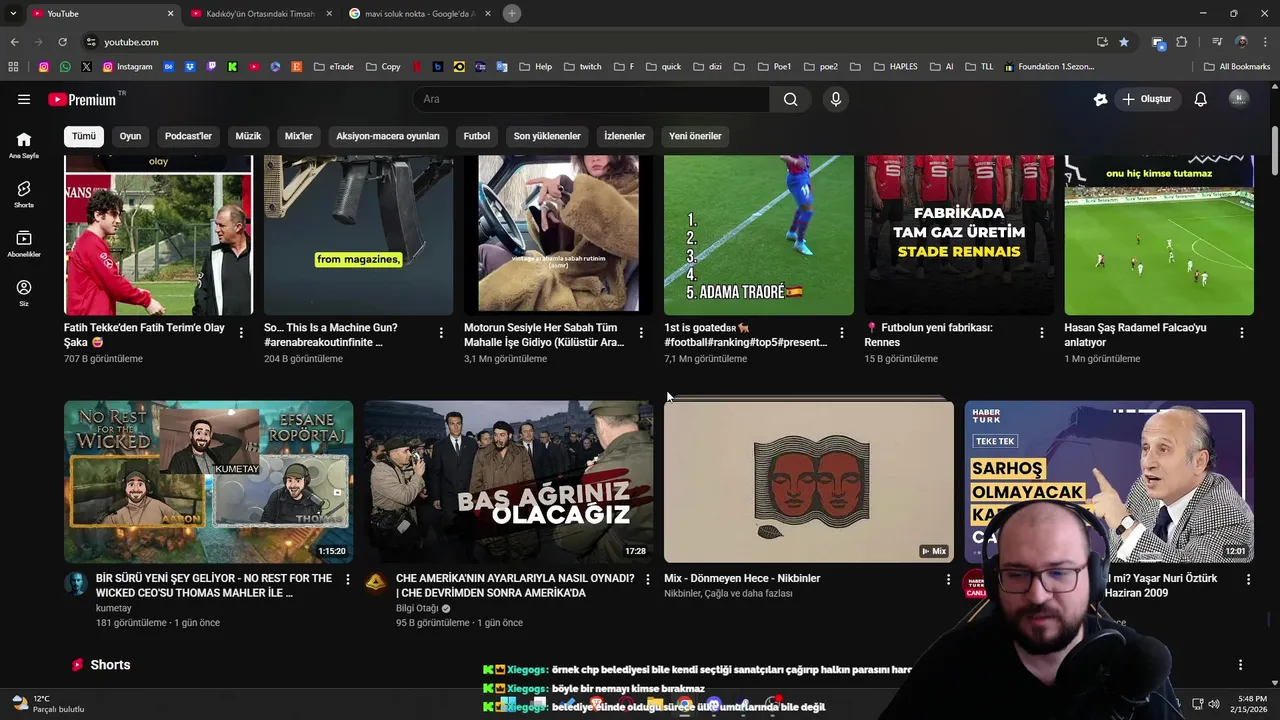Bookmark this page with the star icon
Viewport: 1280px width, 720px height.
coord(1124,42)
